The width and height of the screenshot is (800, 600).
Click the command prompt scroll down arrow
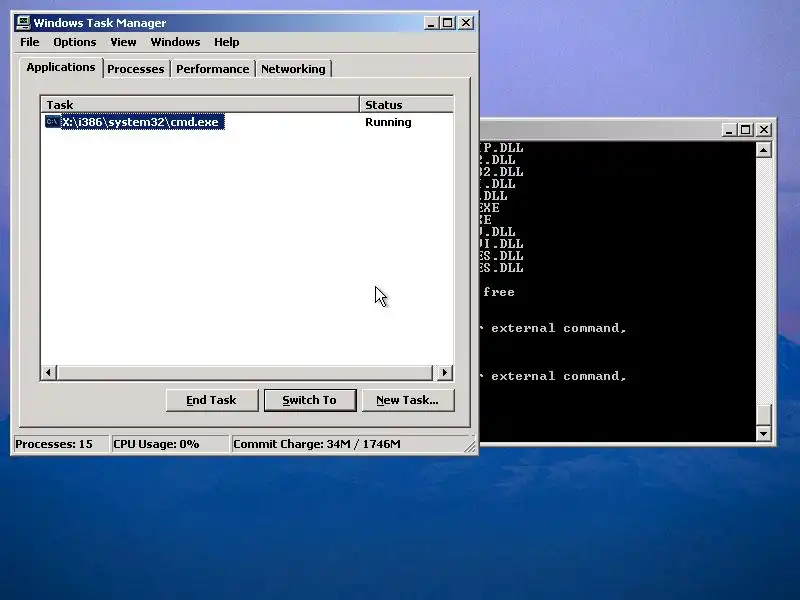763,434
